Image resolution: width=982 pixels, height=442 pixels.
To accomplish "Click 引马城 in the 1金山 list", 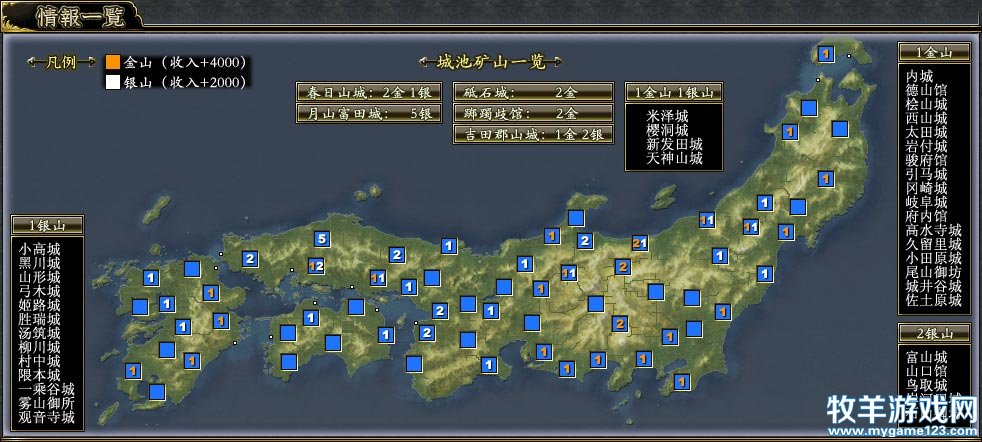I will click(x=927, y=174).
